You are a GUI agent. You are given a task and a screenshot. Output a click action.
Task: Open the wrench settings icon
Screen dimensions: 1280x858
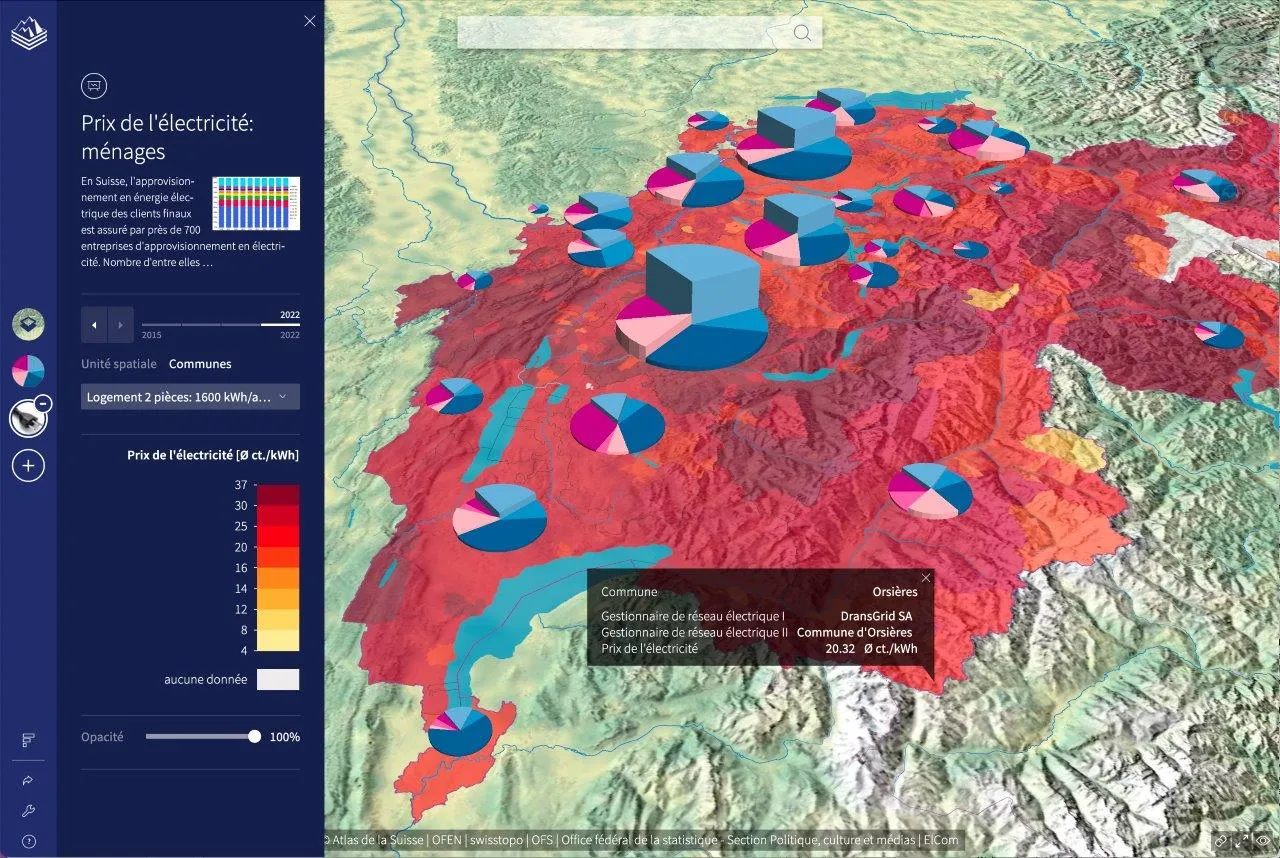click(x=27, y=811)
